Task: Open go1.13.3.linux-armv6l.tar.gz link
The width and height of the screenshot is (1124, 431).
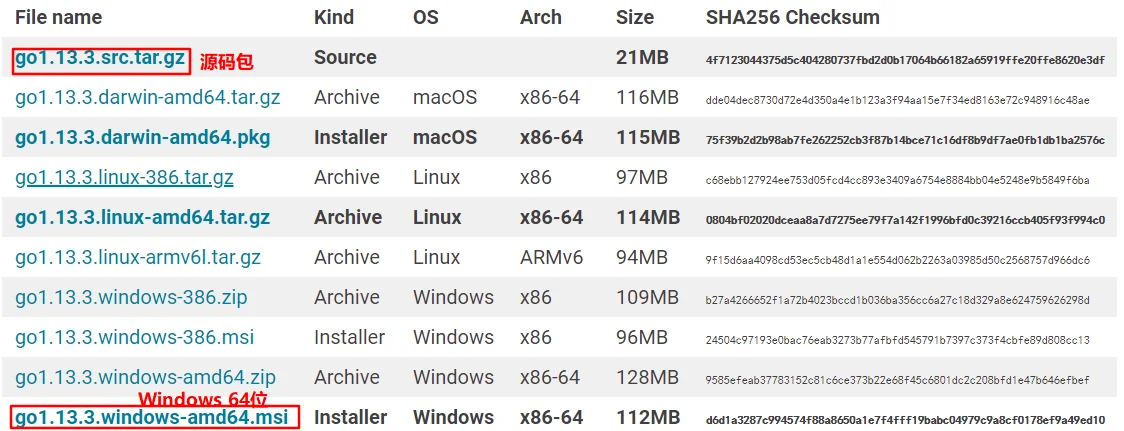Action: [x=138, y=257]
